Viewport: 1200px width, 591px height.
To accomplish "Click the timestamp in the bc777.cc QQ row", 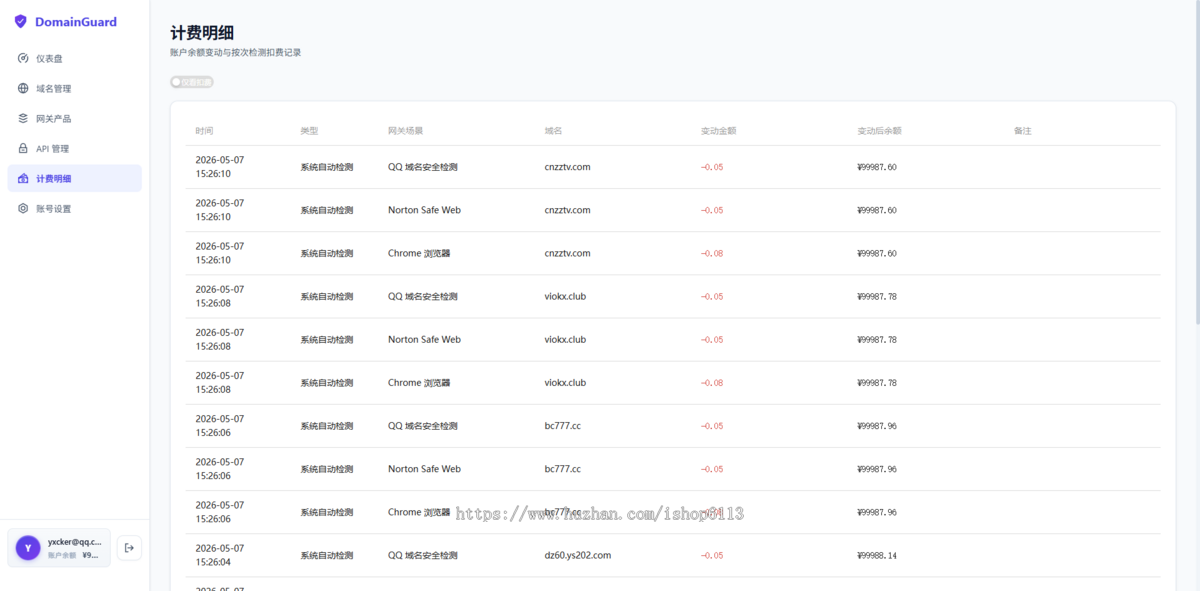I will pos(219,425).
